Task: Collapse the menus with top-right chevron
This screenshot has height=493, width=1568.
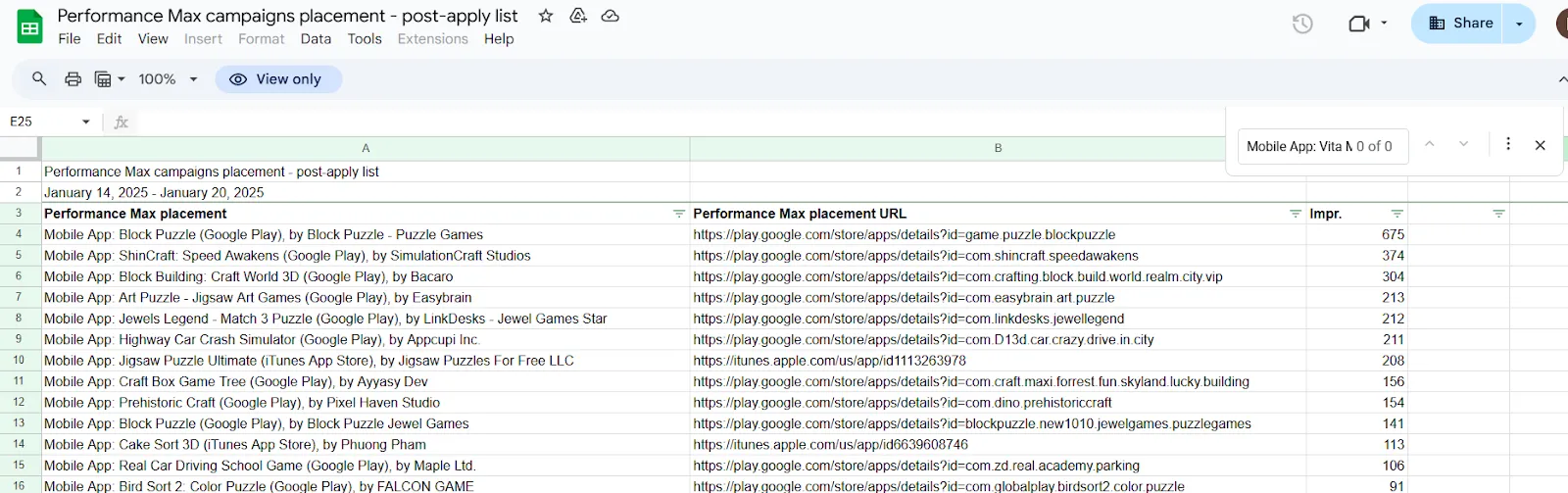Action: [x=1561, y=79]
